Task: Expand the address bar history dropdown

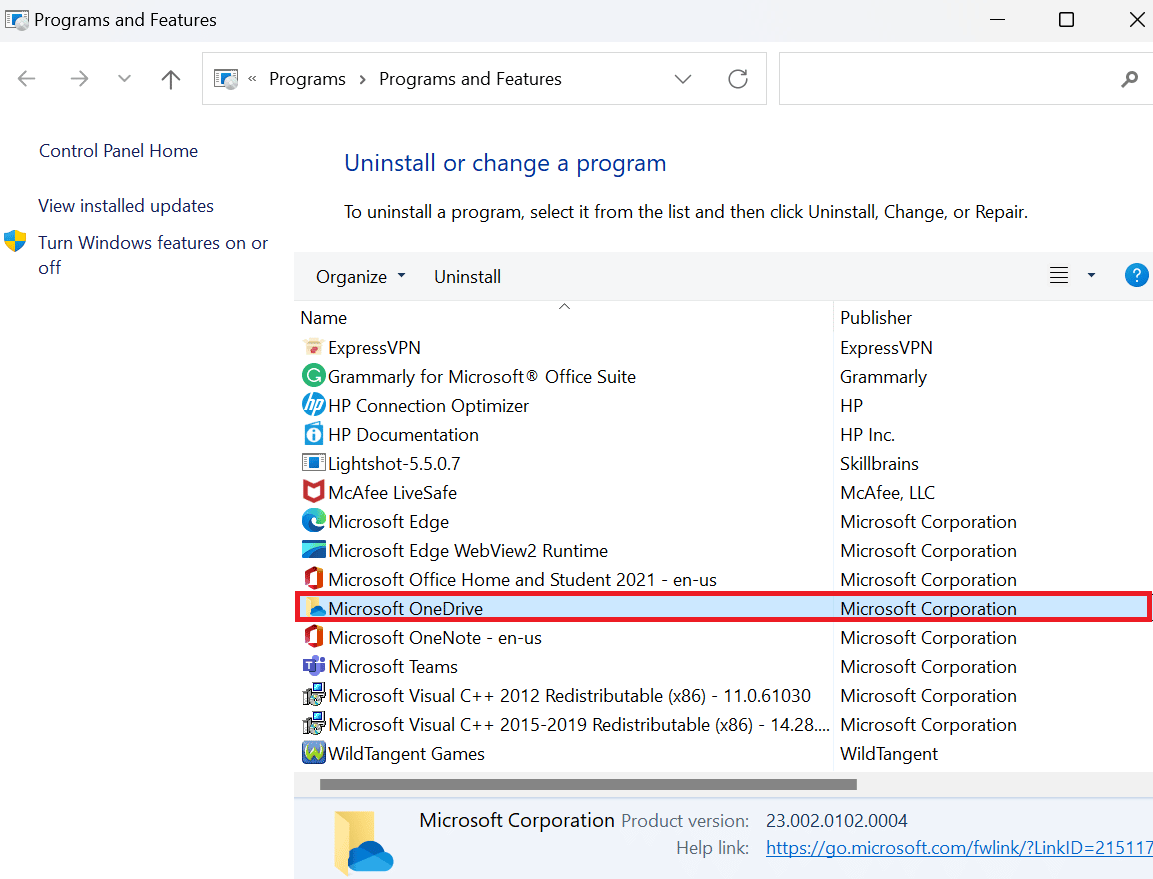Action: 683,79
